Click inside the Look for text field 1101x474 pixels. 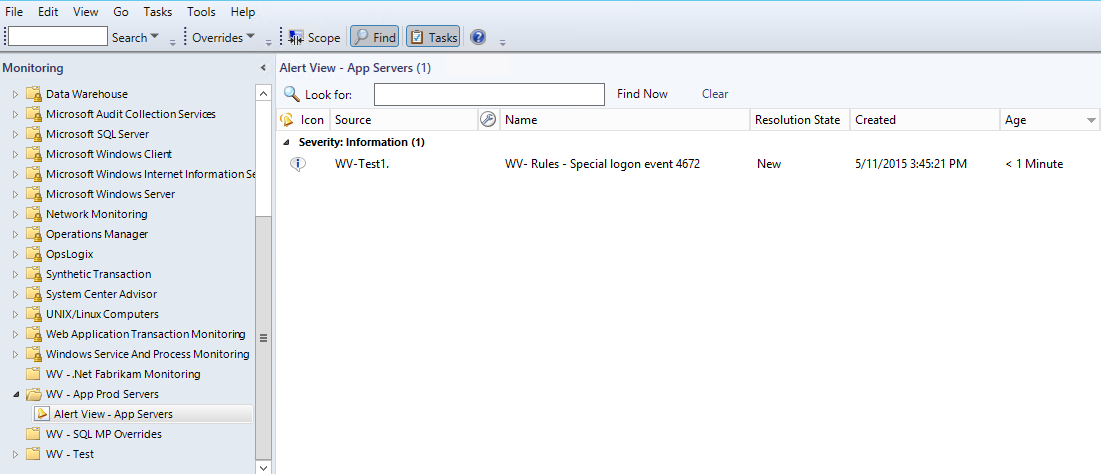pos(489,94)
